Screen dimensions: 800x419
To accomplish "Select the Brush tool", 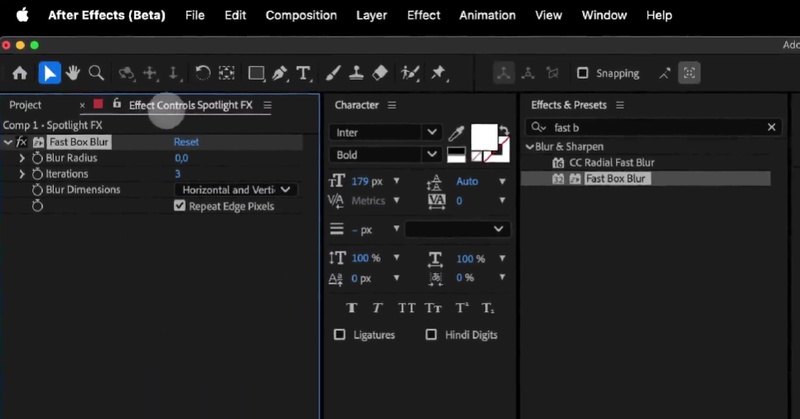I will pos(333,73).
